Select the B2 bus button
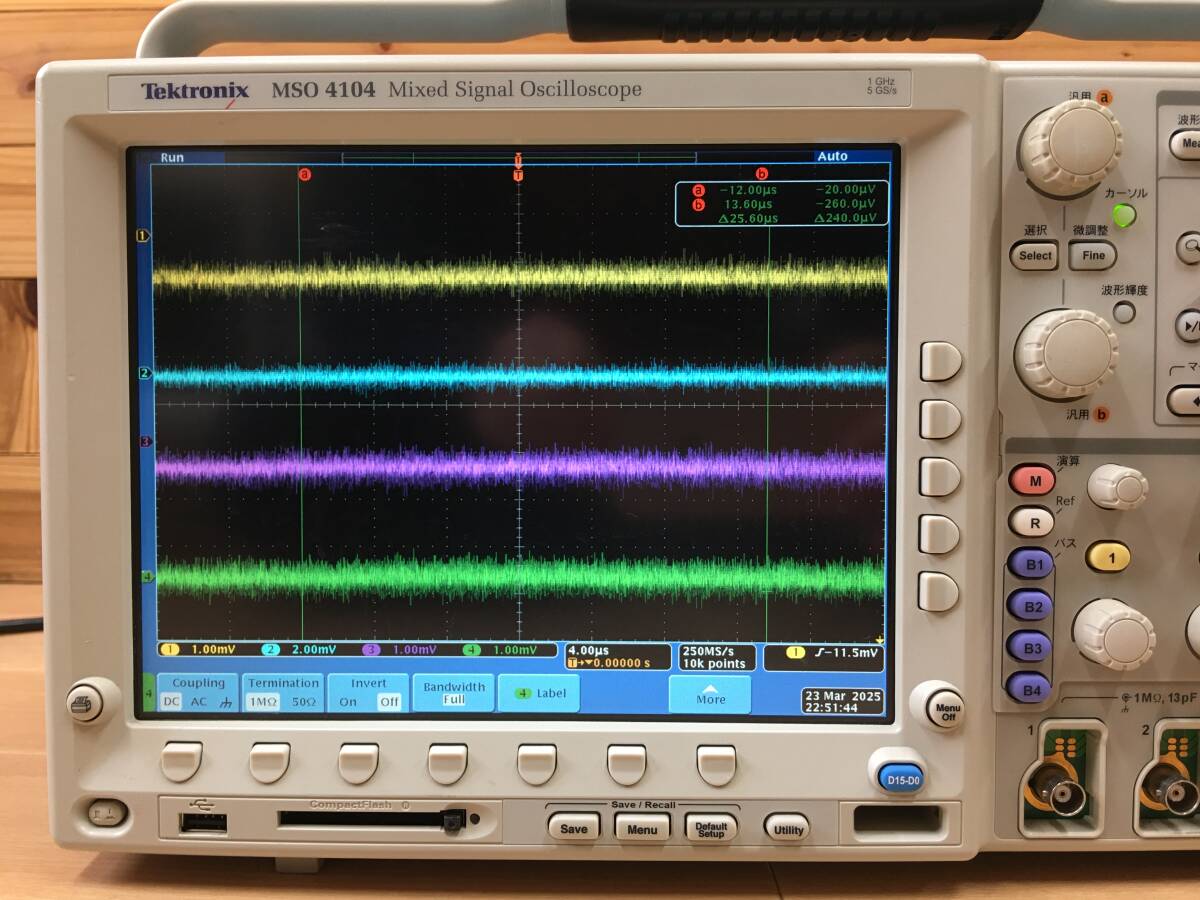Screen dimensions: 1200x900 click(1031, 605)
